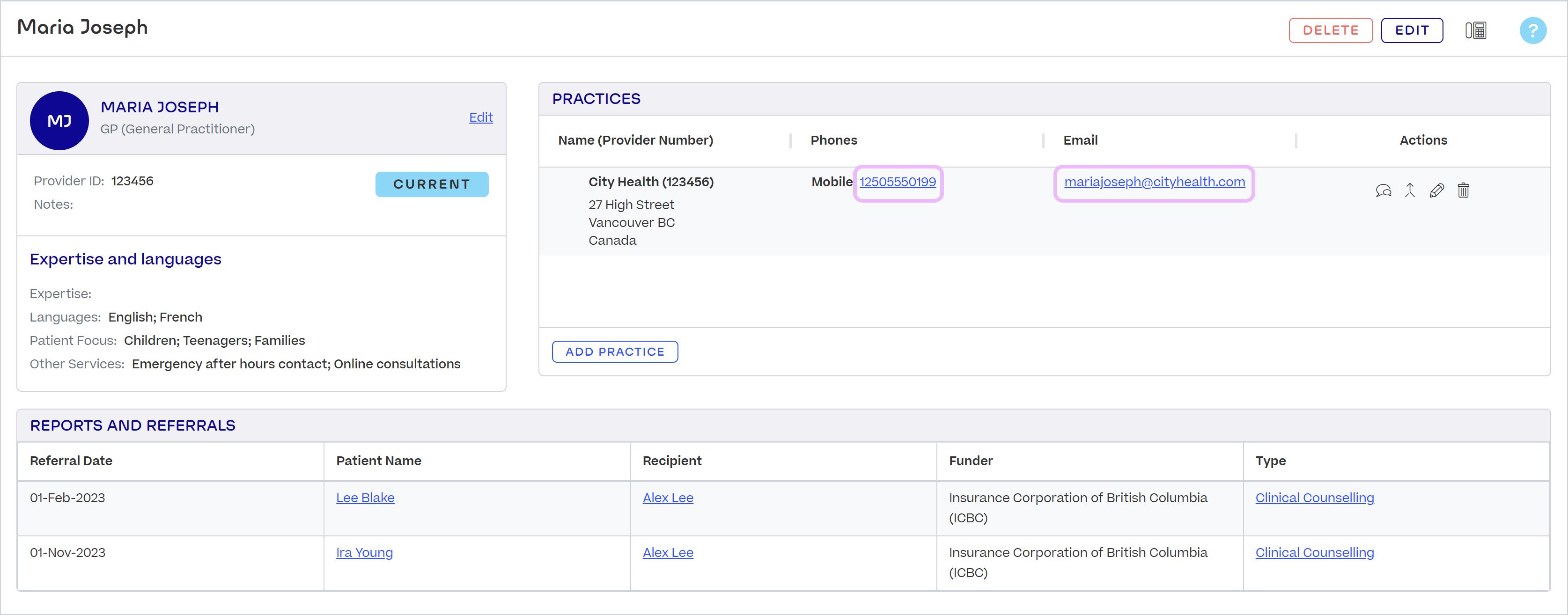
Task: Click the Referral Date column header
Action: 71,461
